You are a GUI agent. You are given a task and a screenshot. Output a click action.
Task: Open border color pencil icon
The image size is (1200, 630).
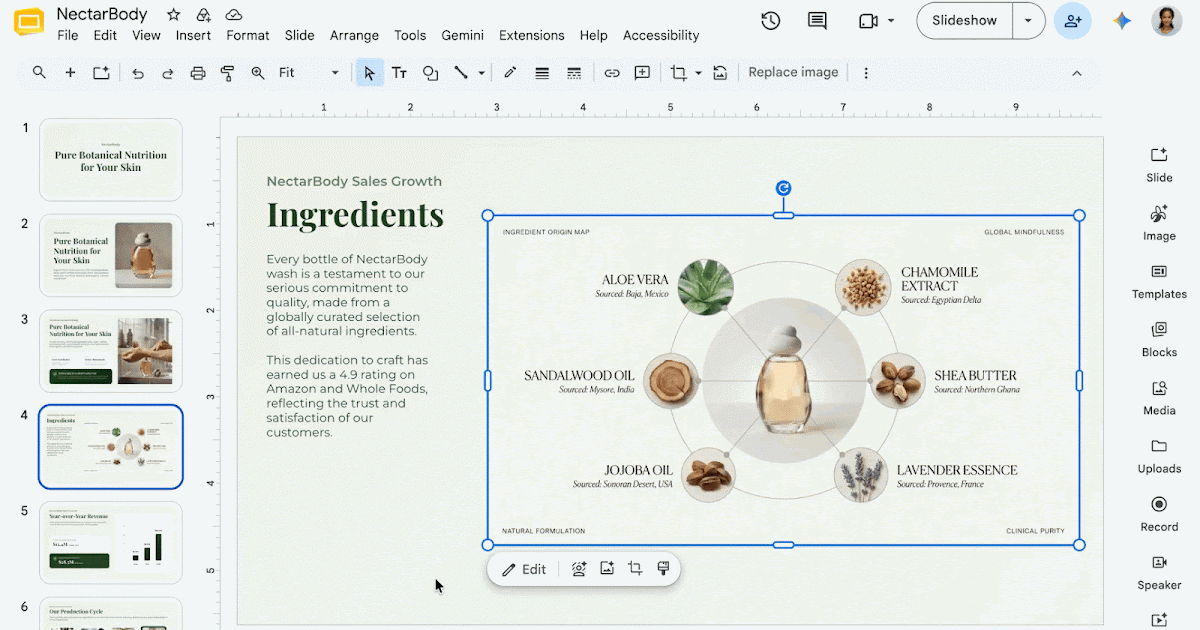[510, 73]
